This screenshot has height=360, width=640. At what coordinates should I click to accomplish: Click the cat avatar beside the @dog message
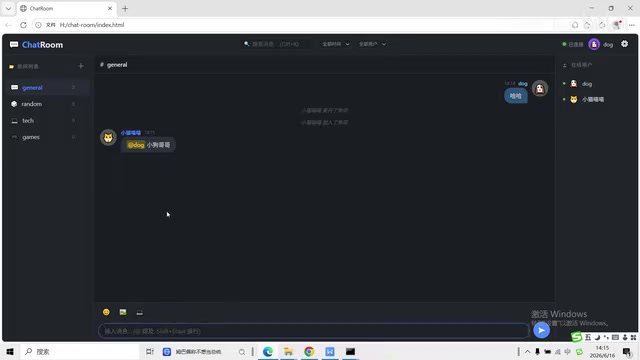click(x=108, y=138)
